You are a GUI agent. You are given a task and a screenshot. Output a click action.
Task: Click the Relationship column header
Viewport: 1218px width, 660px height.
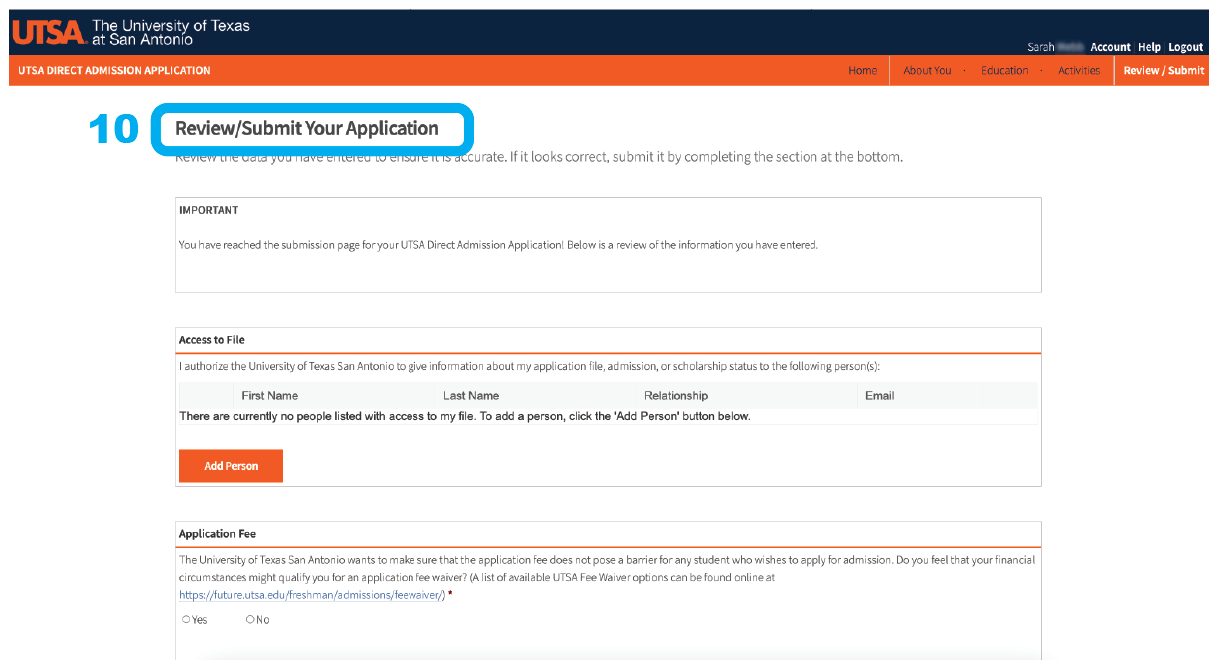676,395
